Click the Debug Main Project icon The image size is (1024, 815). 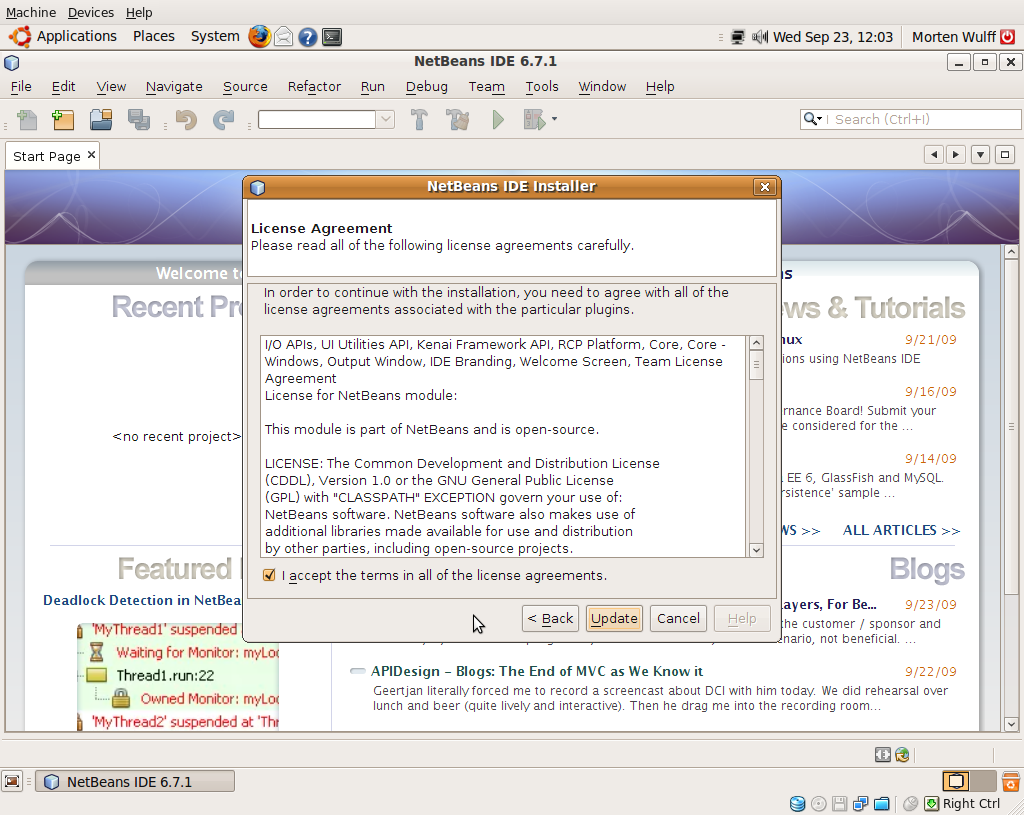[534, 120]
